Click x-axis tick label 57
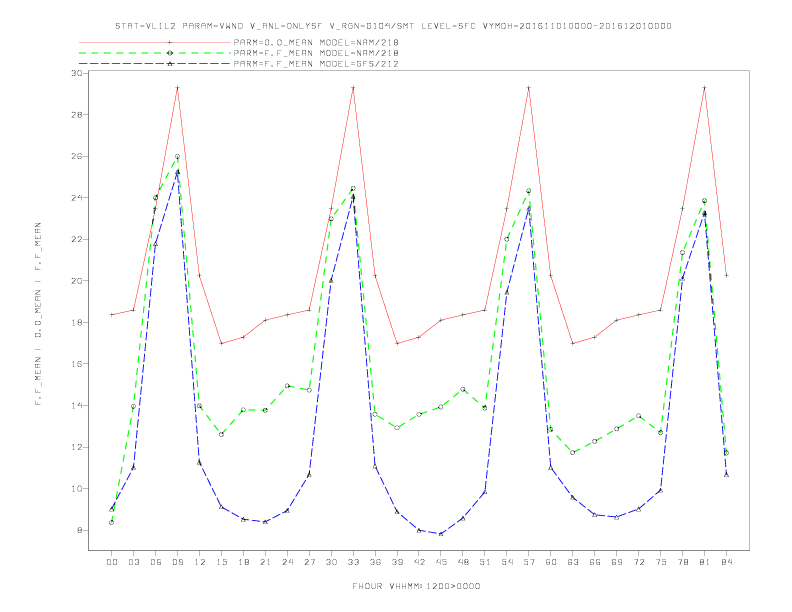792x612 pixels. [529, 562]
